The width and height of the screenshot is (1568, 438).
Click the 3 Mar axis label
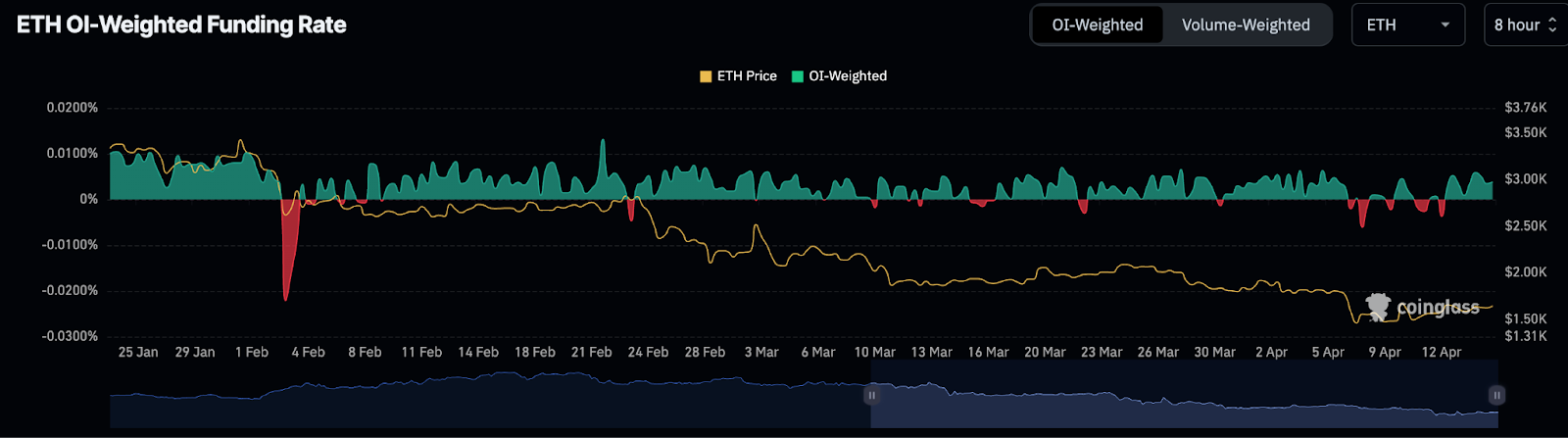tap(761, 352)
